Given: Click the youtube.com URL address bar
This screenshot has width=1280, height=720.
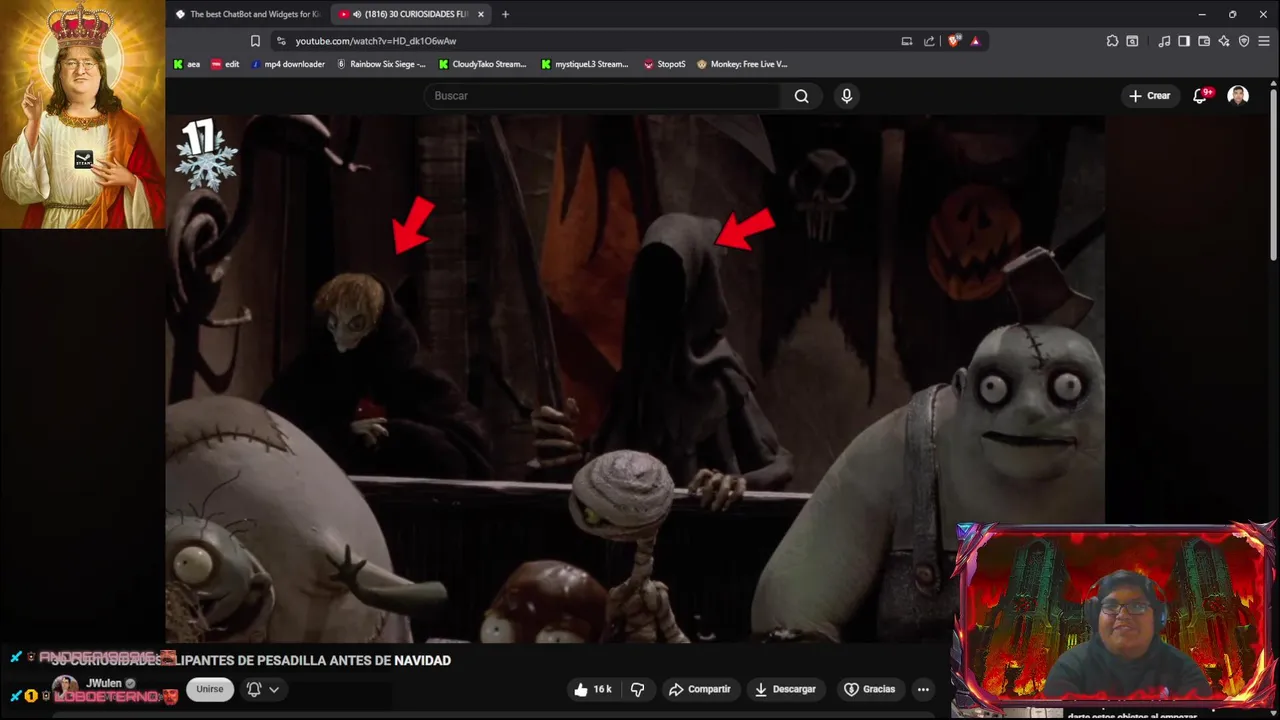Looking at the screenshot, I should [376, 41].
